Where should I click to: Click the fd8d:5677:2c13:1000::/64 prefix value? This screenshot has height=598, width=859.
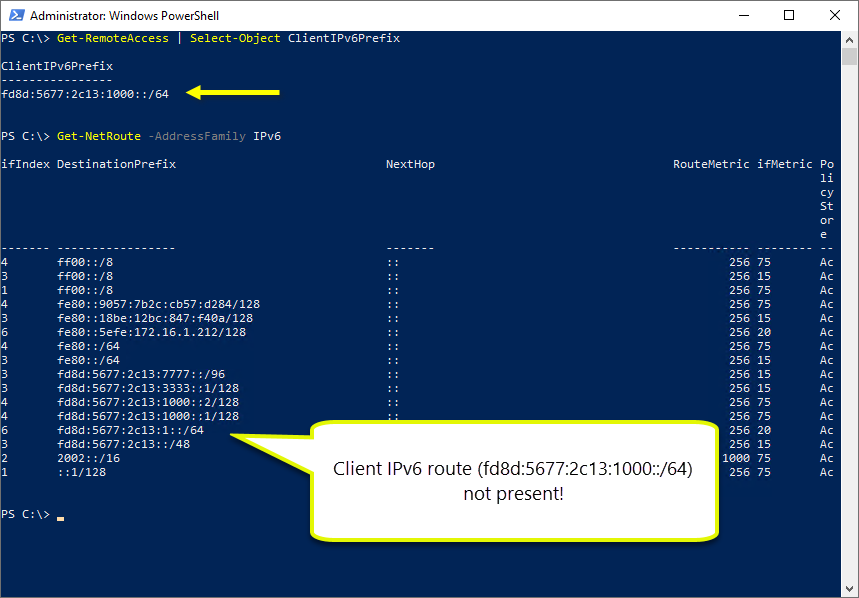pyautogui.click(x=83, y=92)
